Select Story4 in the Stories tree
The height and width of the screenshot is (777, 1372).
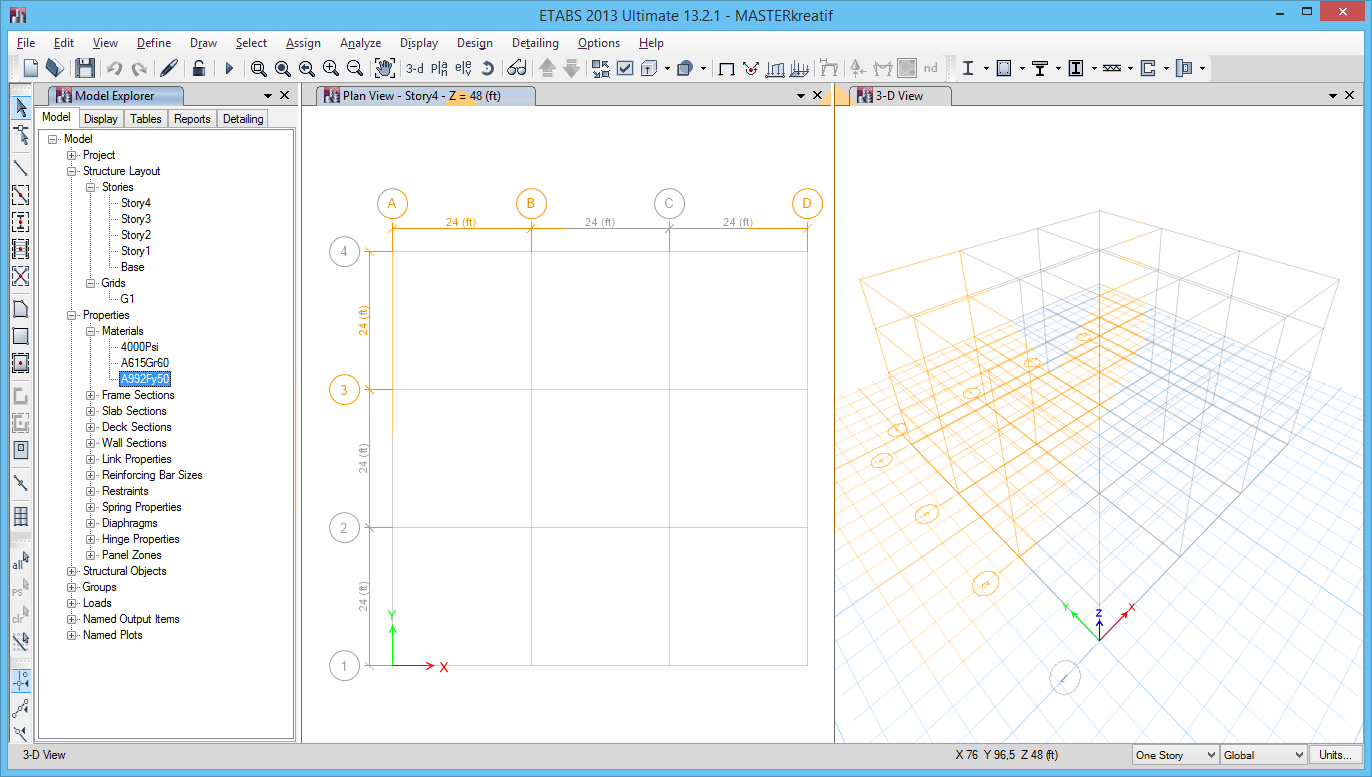pos(136,203)
